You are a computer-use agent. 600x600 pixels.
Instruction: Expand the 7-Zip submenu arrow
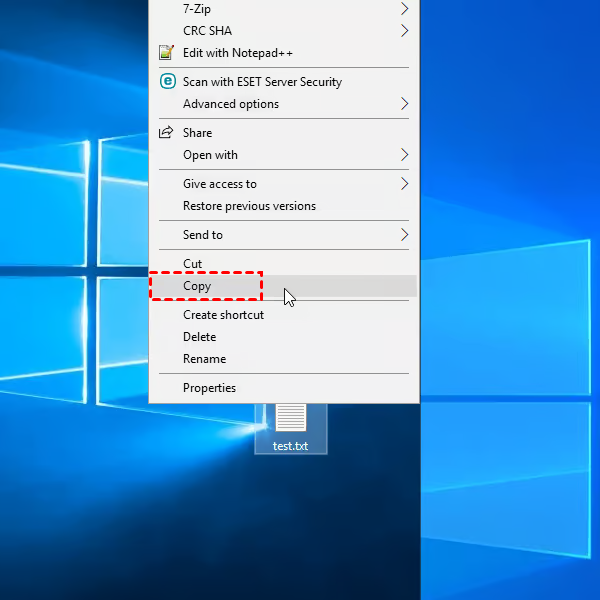point(404,9)
